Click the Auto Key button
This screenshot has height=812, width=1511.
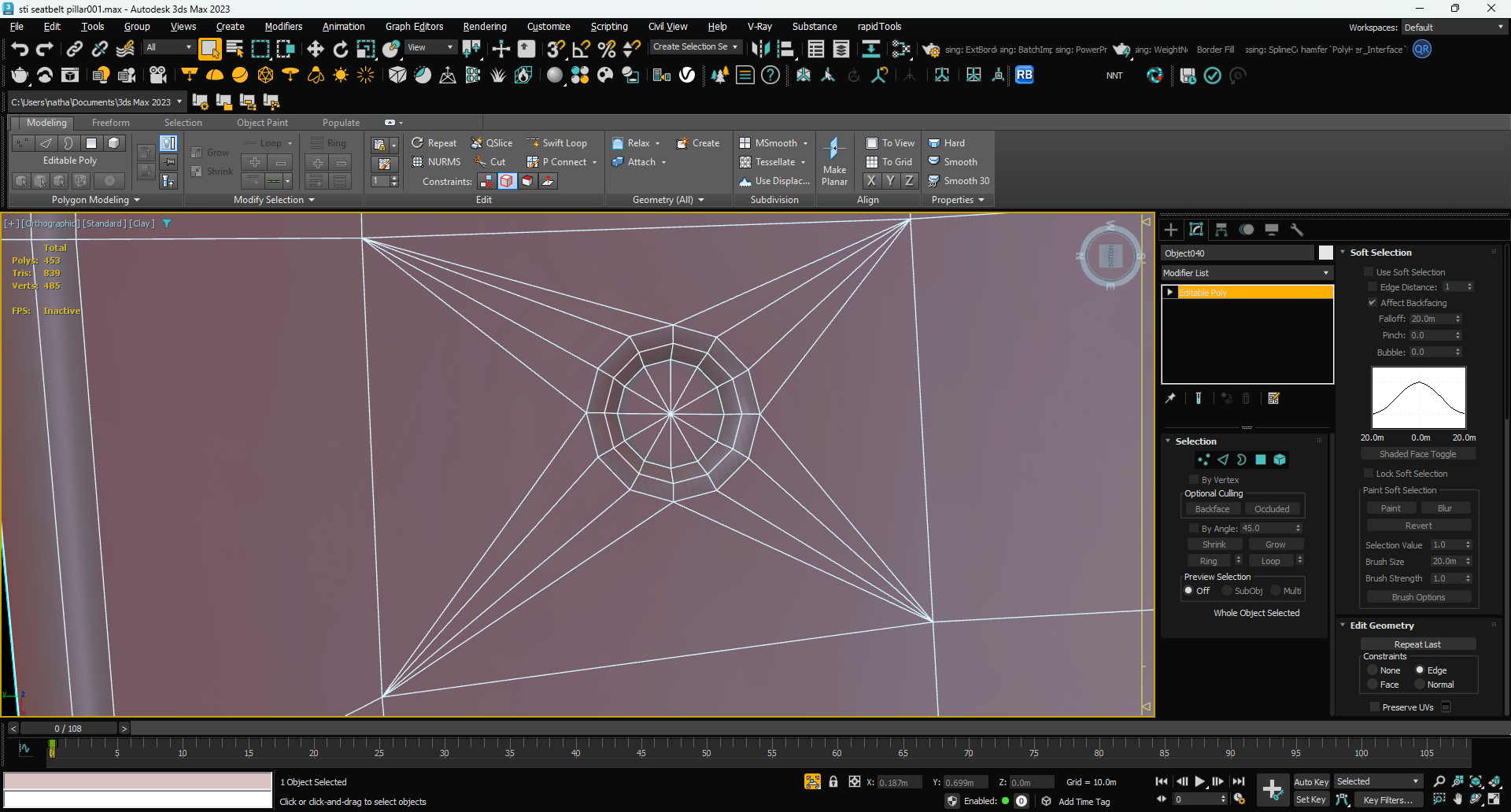1311,781
